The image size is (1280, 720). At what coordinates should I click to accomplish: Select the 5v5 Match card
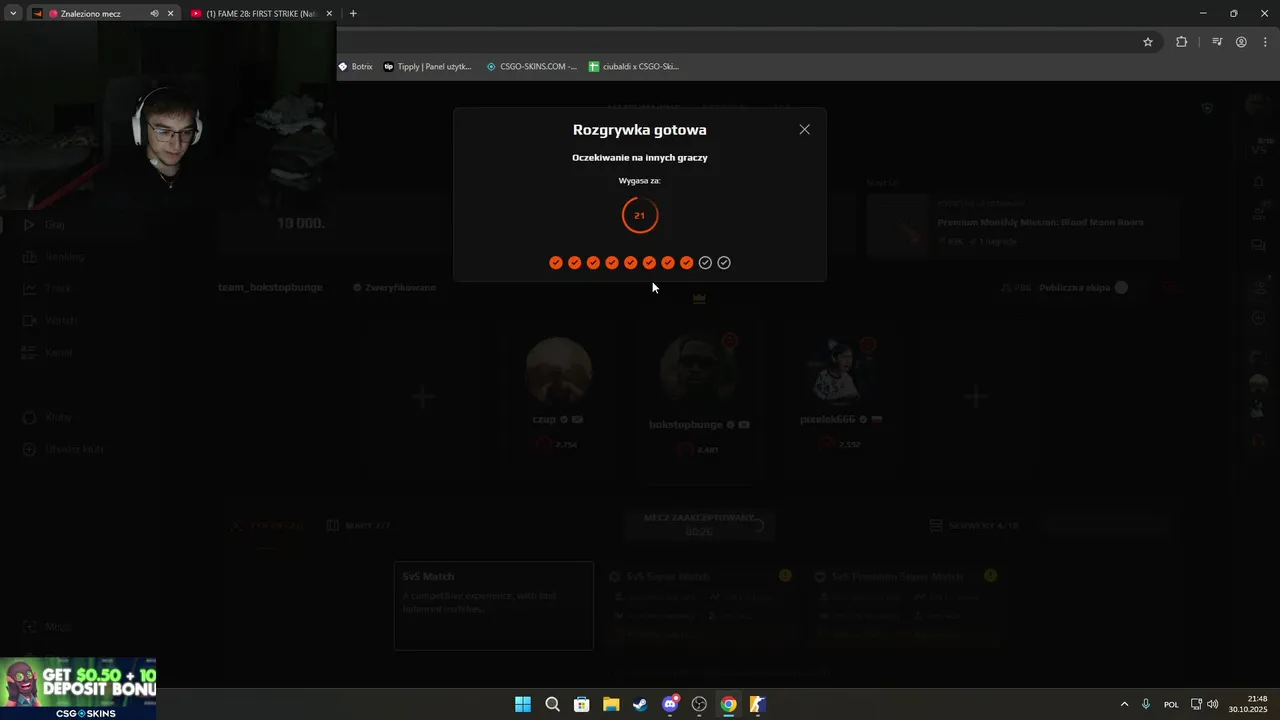(x=494, y=606)
